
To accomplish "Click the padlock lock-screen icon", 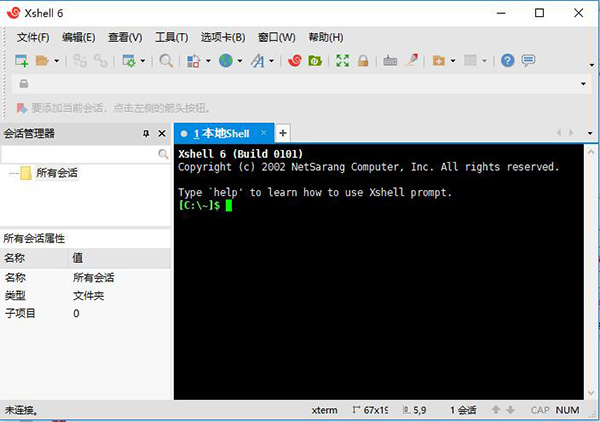I will (x=363, y=61).
